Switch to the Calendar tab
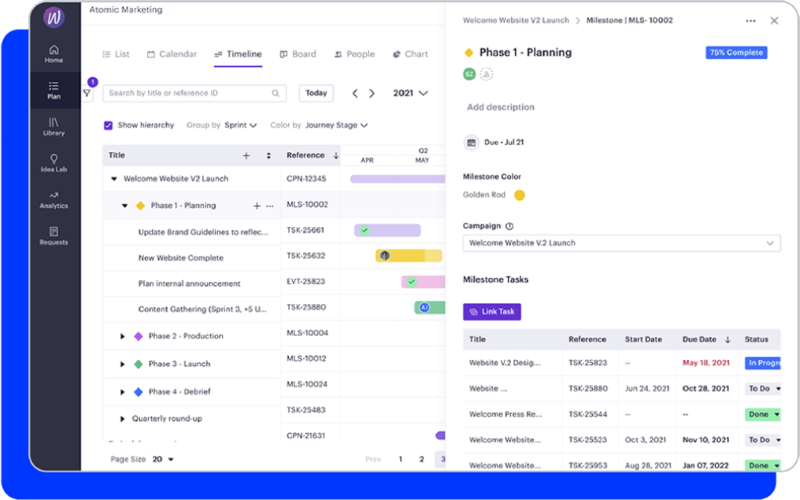 pos(172,54)
